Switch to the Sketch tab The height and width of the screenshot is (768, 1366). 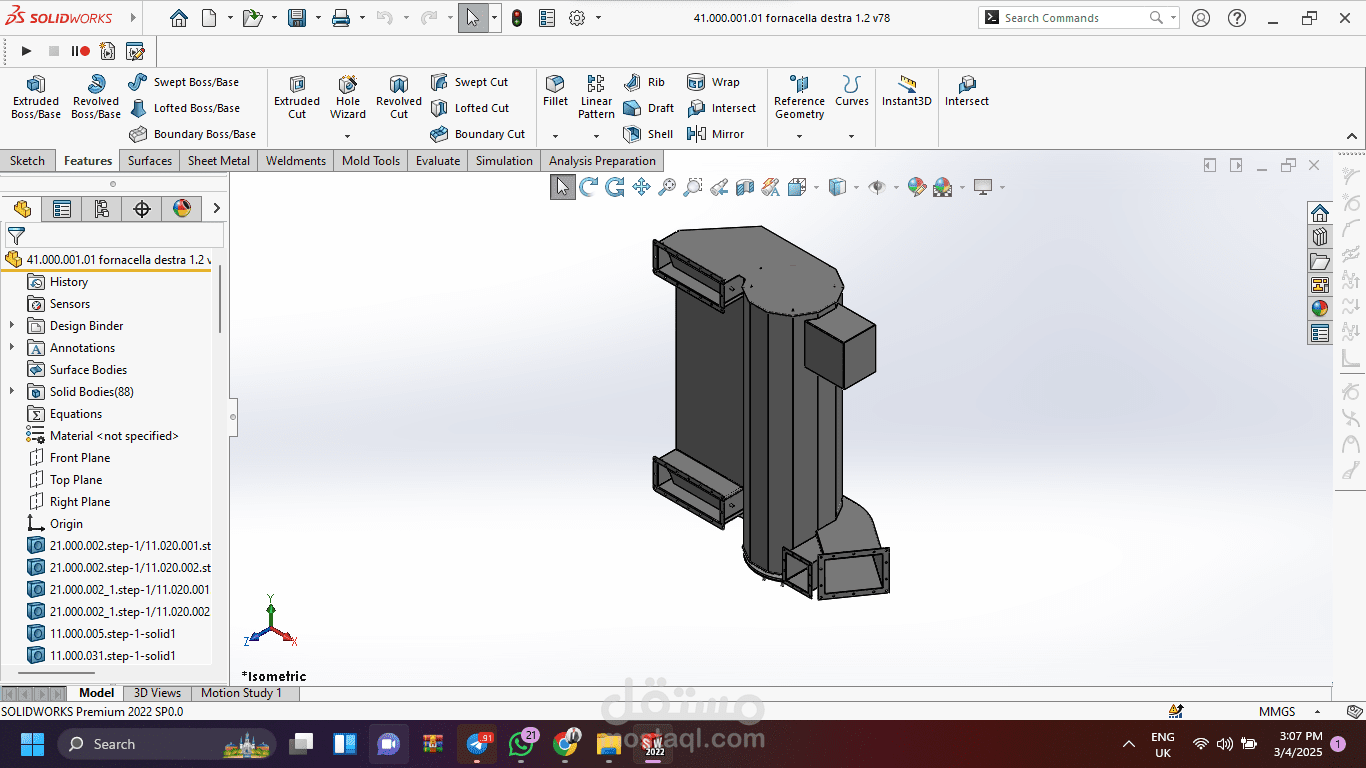27,161
